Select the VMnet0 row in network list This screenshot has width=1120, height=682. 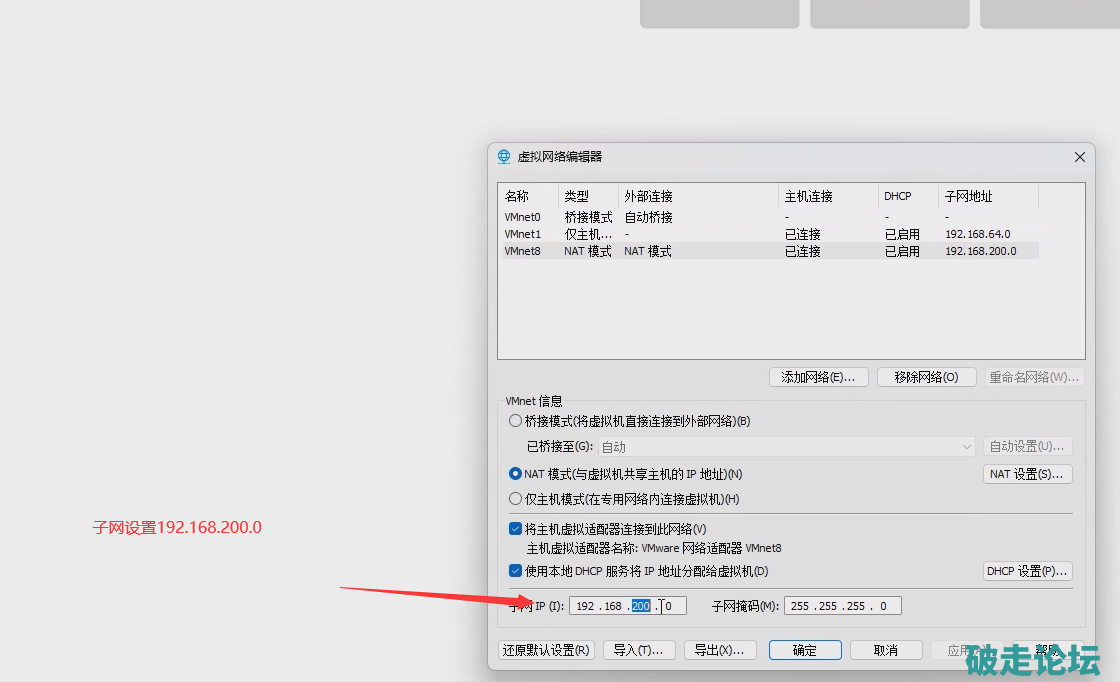click(x=523, y=217)
